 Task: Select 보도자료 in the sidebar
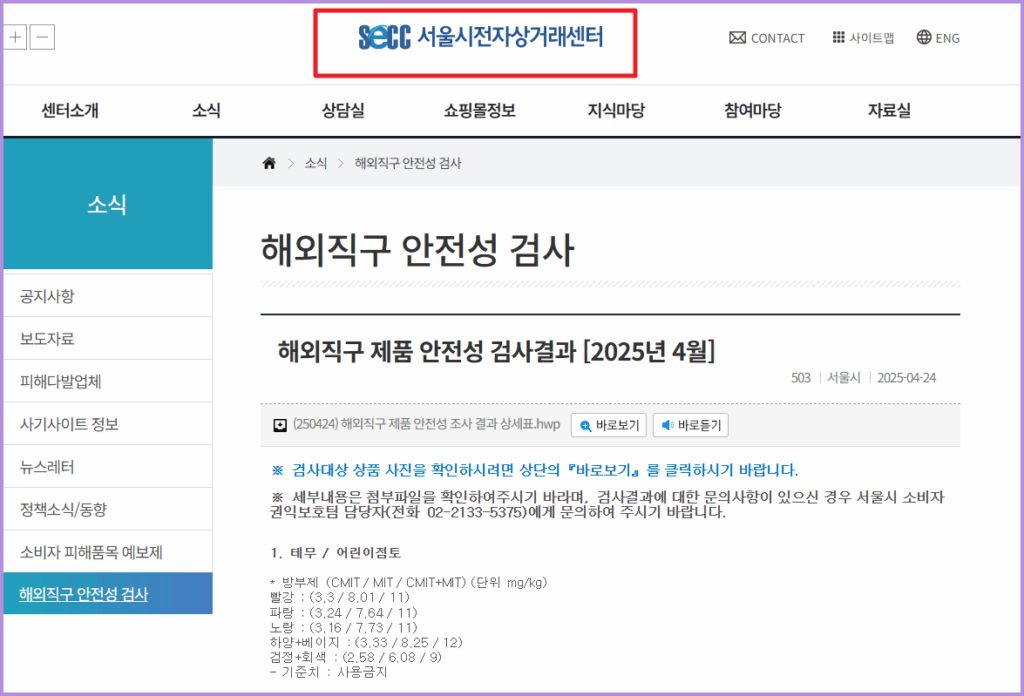coord(108,338)
